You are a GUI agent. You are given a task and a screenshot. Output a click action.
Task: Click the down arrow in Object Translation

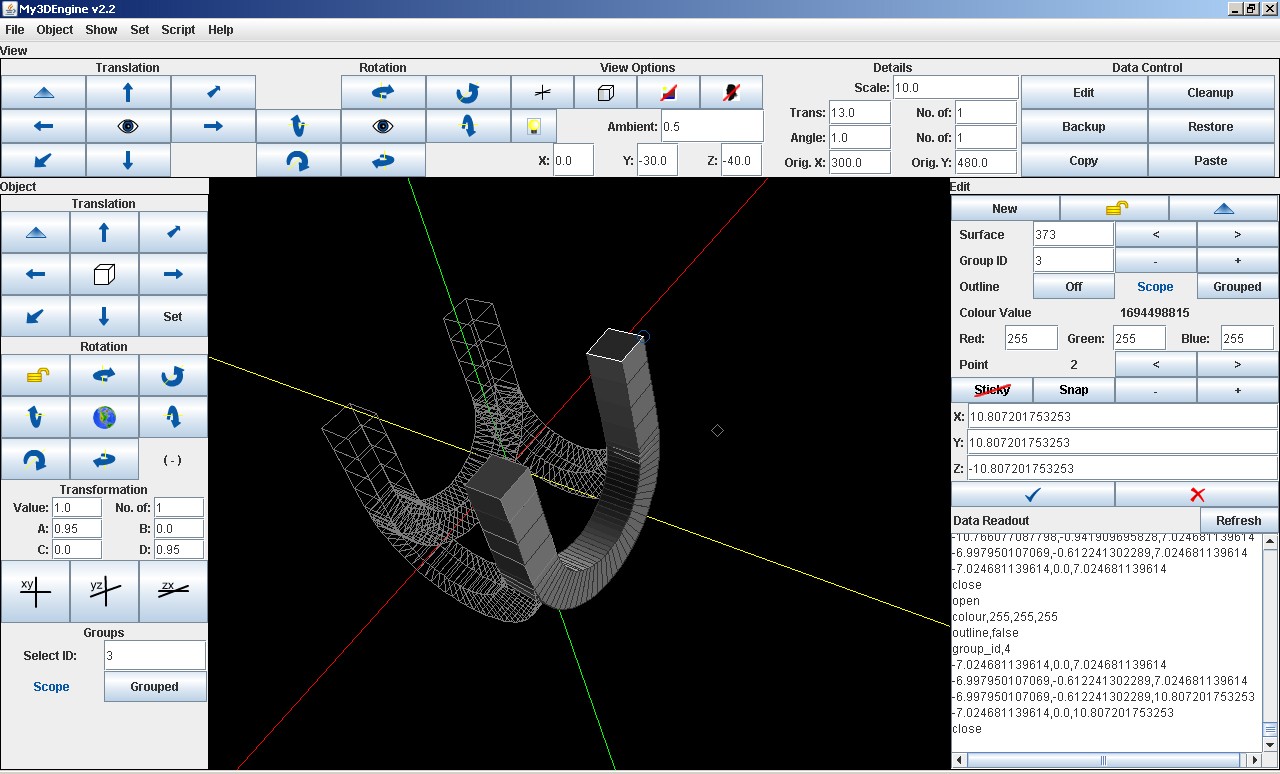[x=104, y=316]
